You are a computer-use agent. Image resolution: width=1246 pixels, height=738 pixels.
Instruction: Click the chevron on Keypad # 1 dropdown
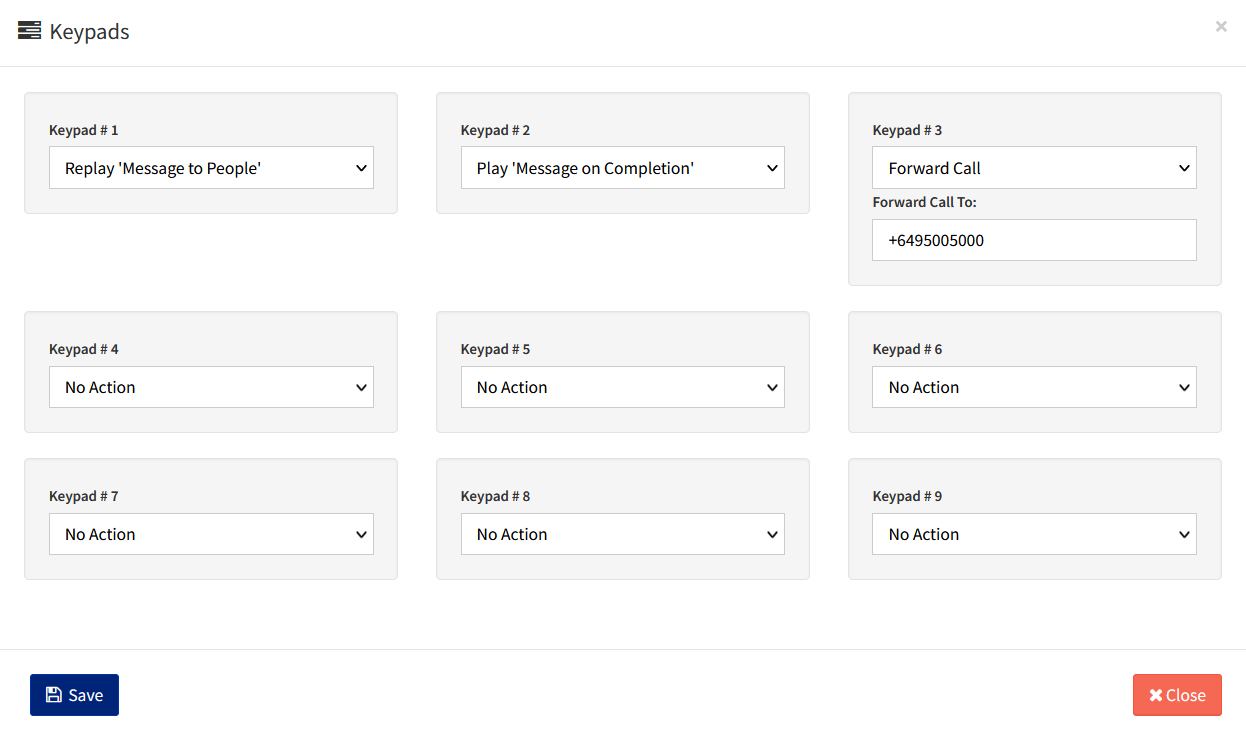pyautogui.click(x=362, y=167)
